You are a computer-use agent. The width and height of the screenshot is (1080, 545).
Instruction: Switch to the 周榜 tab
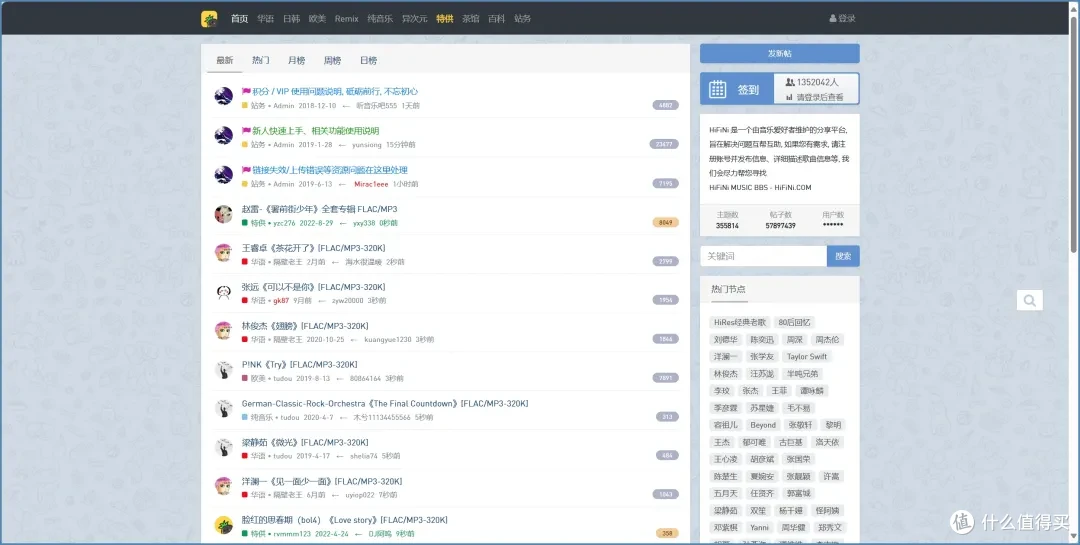[x=332, y=61]
